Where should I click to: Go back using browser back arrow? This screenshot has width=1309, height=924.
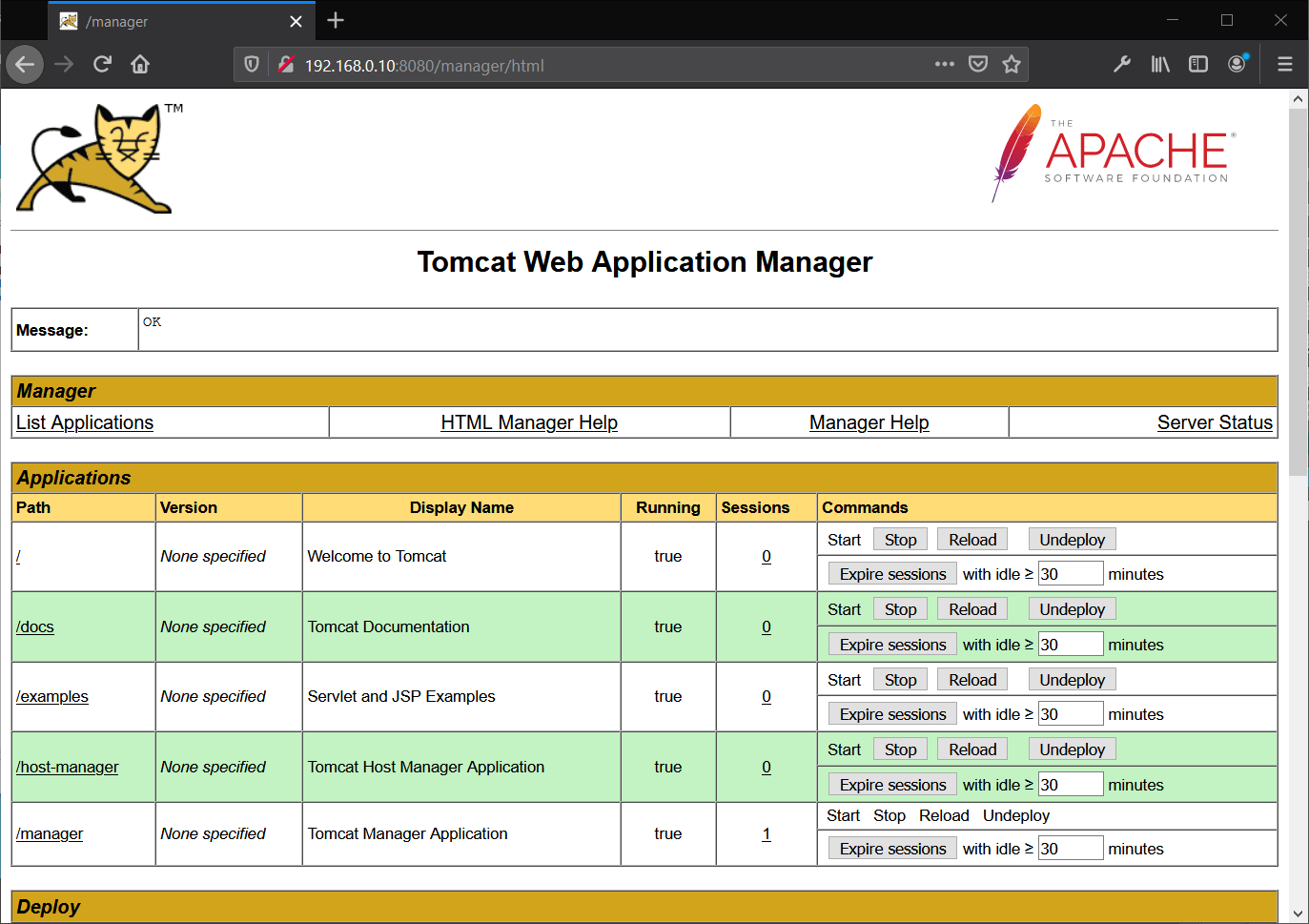pos(25,65)
